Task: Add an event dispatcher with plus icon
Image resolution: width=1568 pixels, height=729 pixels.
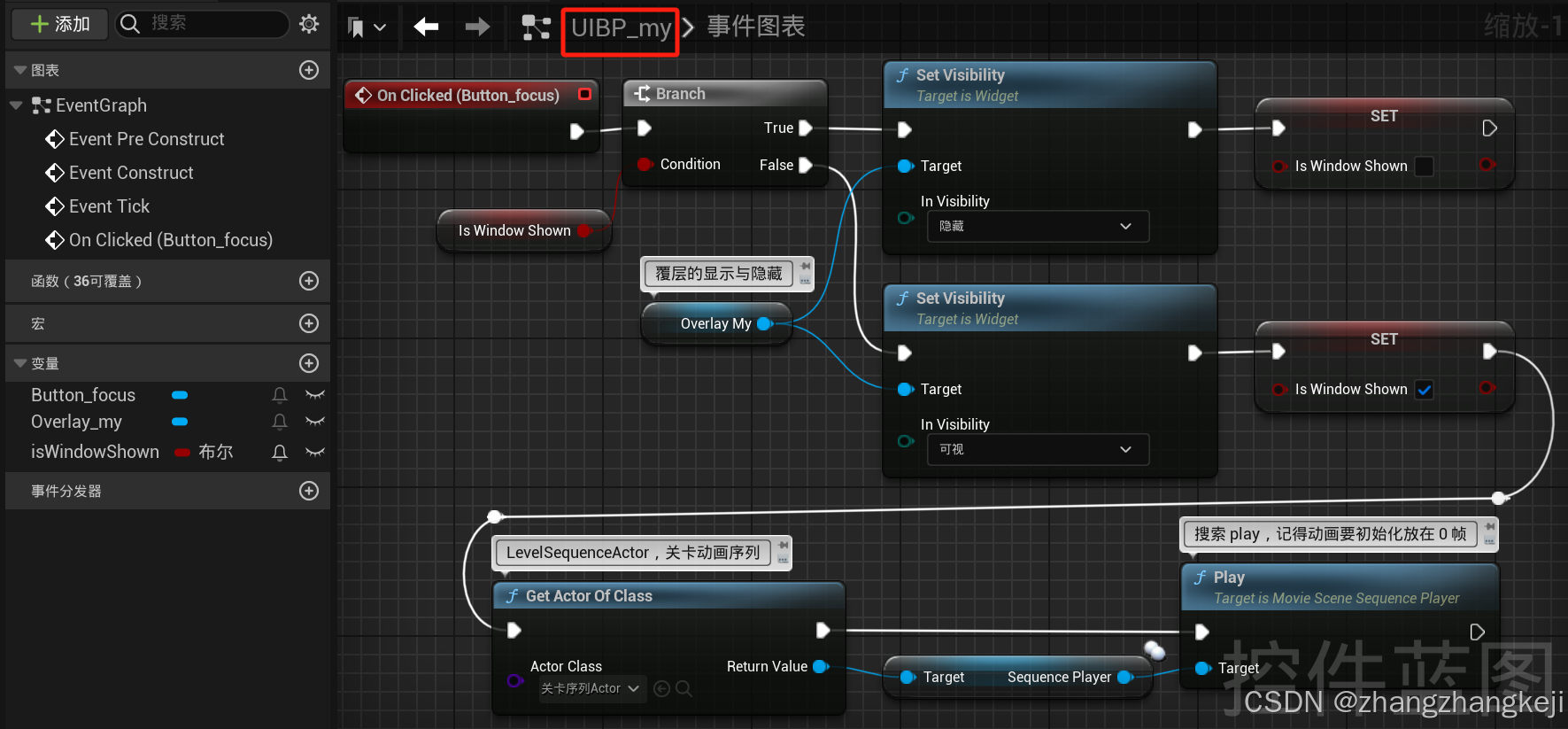Action: point(309,491)
